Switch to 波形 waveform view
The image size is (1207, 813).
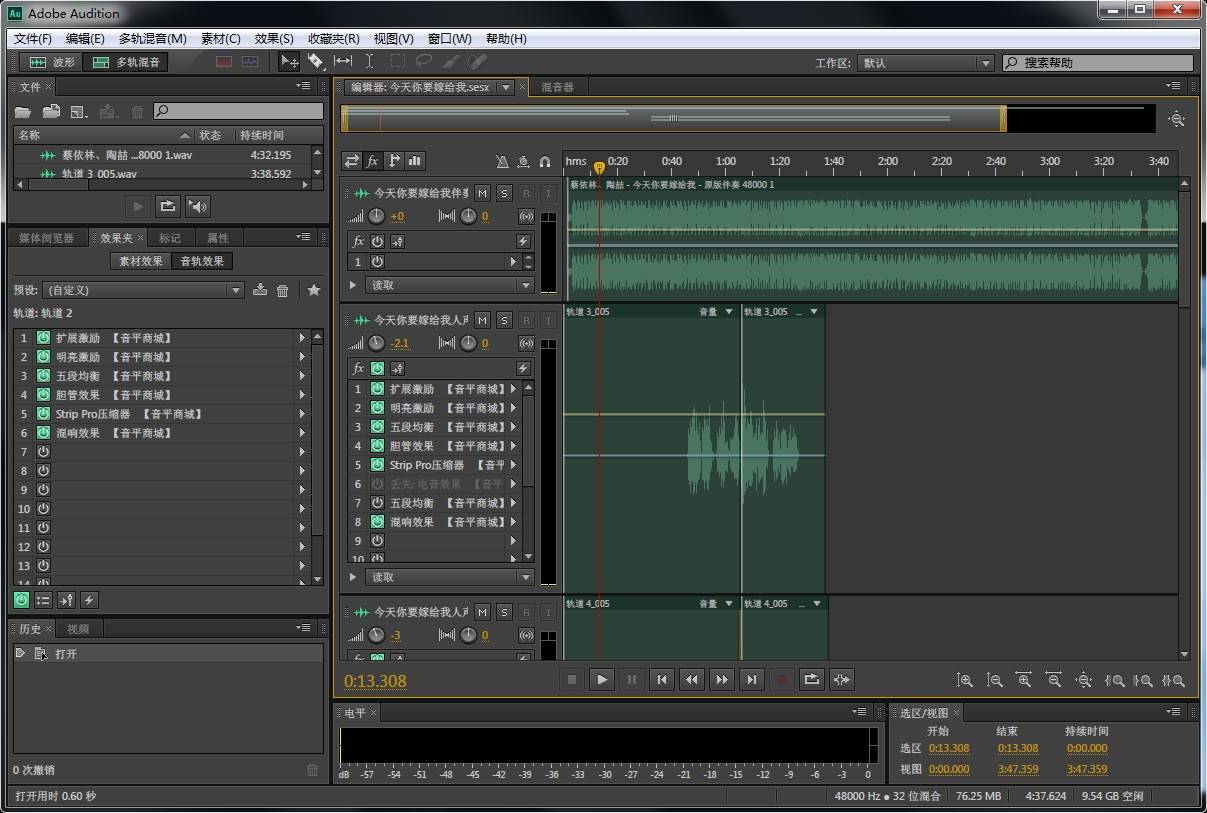(53, 62)
